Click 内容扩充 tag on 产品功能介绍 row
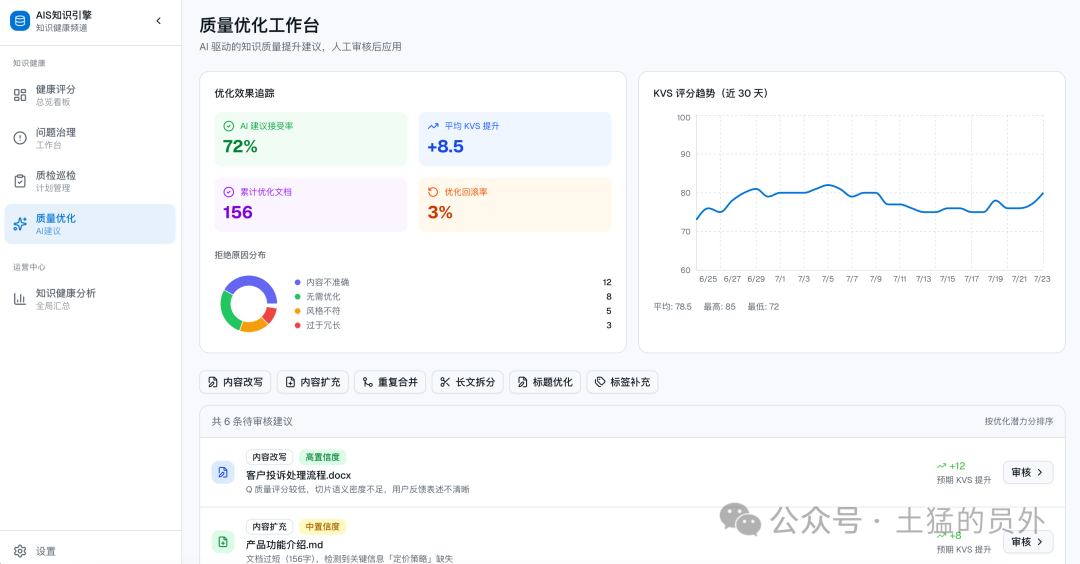 point(269,527)
